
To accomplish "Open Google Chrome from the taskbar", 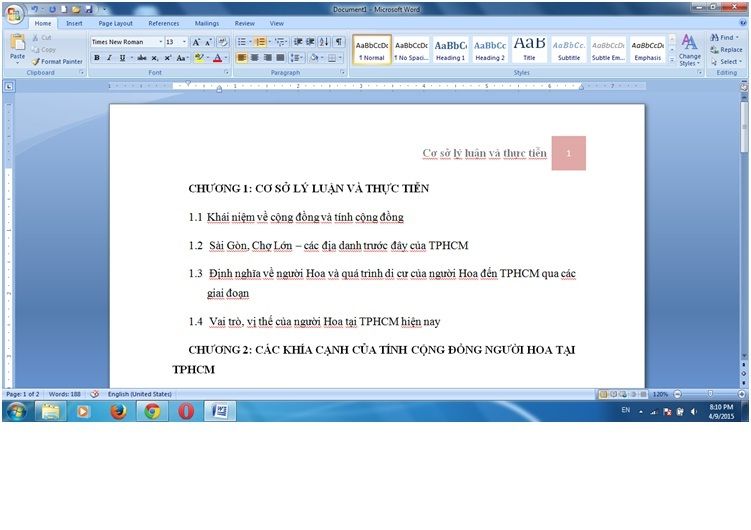I will pyautogui.click(x=151, y=411).
